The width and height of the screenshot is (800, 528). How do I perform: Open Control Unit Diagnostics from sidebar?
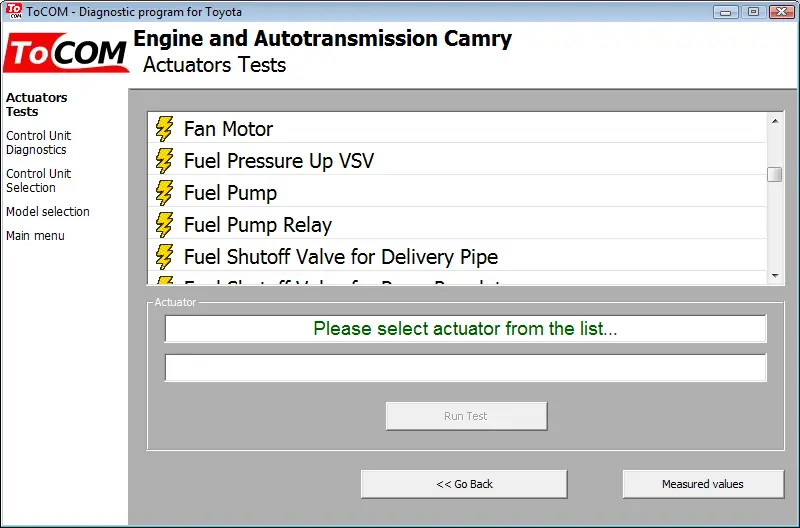pyautogui.click(x=39, y=143)
